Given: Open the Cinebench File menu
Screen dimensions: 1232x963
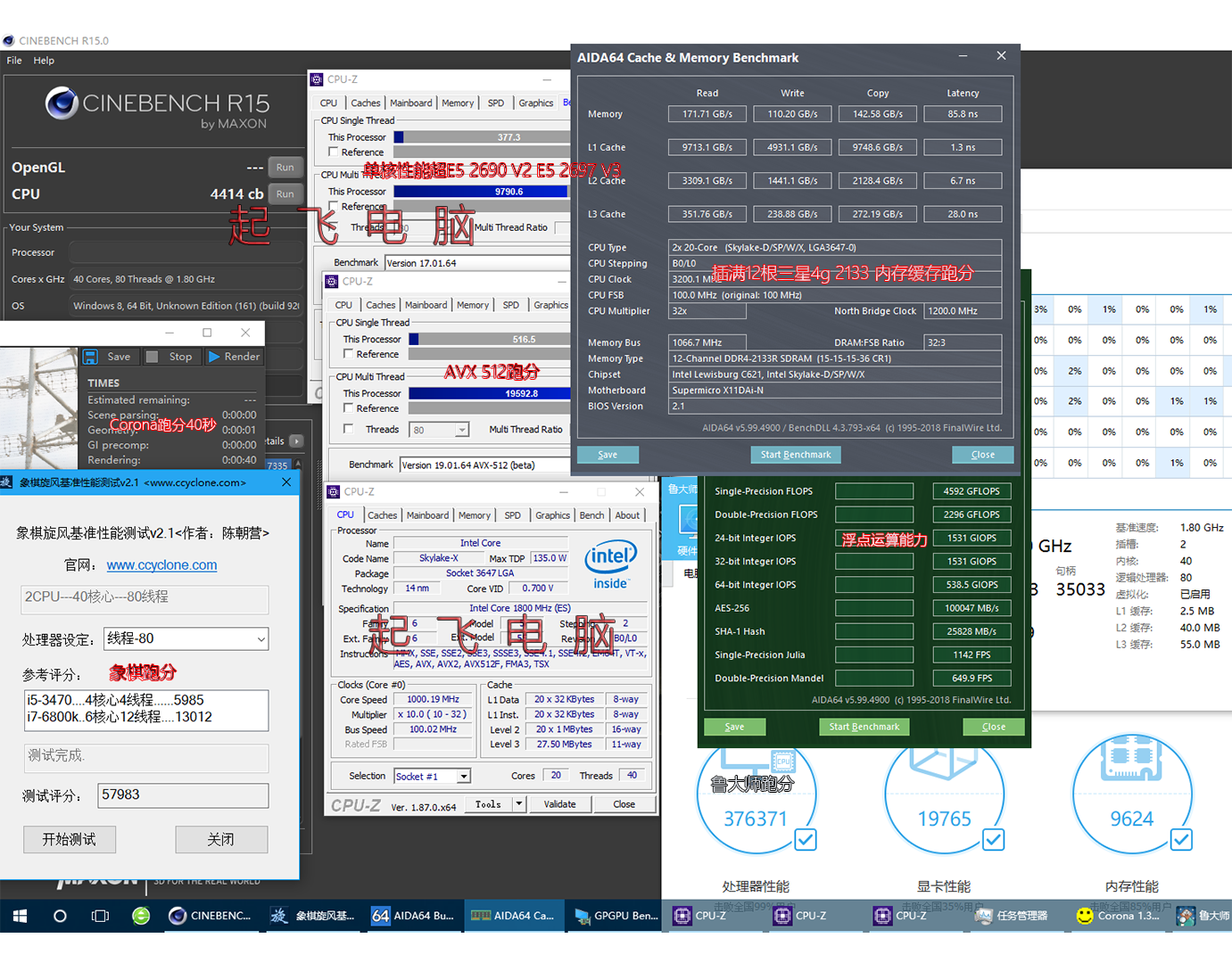Looking at the screenshot, I should 14,61.
